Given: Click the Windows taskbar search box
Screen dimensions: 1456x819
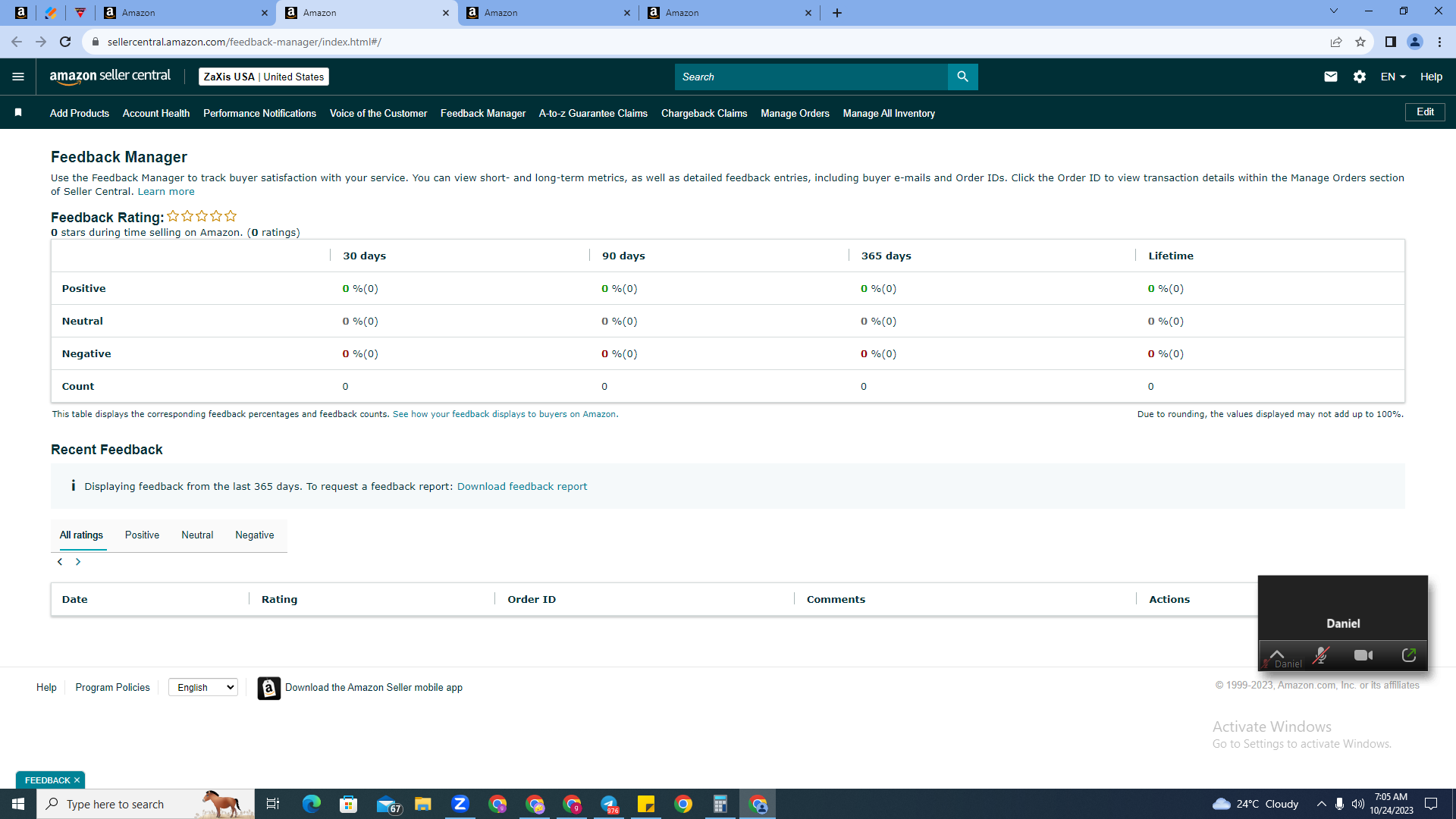Looking at the screenshot, I should pos(146,804).
